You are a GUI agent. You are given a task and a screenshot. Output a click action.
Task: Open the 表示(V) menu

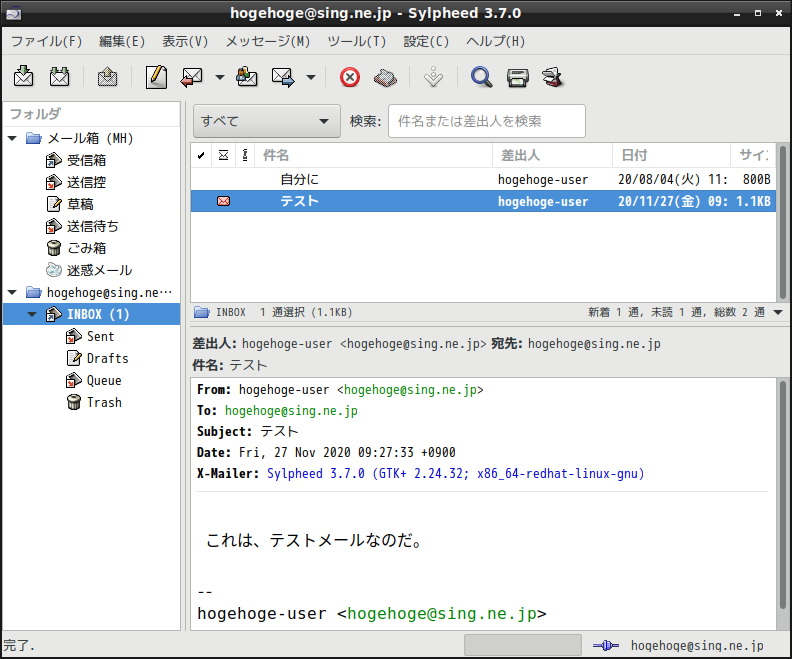click(x=185, y=41)
